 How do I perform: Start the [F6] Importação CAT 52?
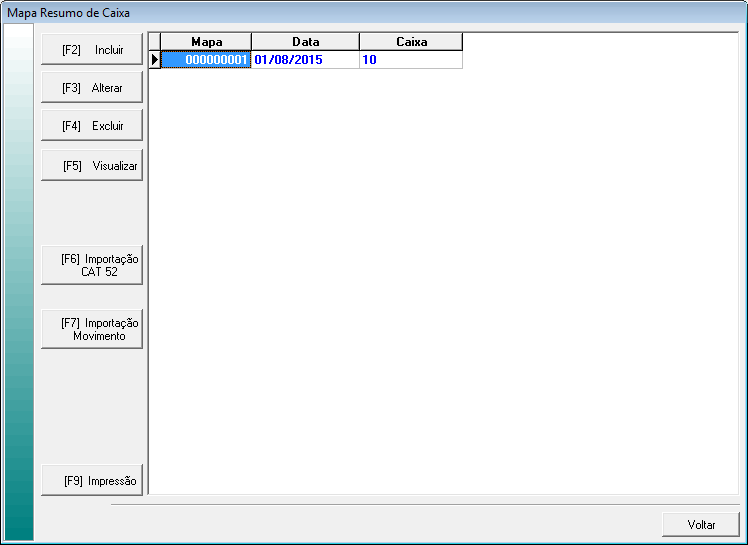pos(92,265)
